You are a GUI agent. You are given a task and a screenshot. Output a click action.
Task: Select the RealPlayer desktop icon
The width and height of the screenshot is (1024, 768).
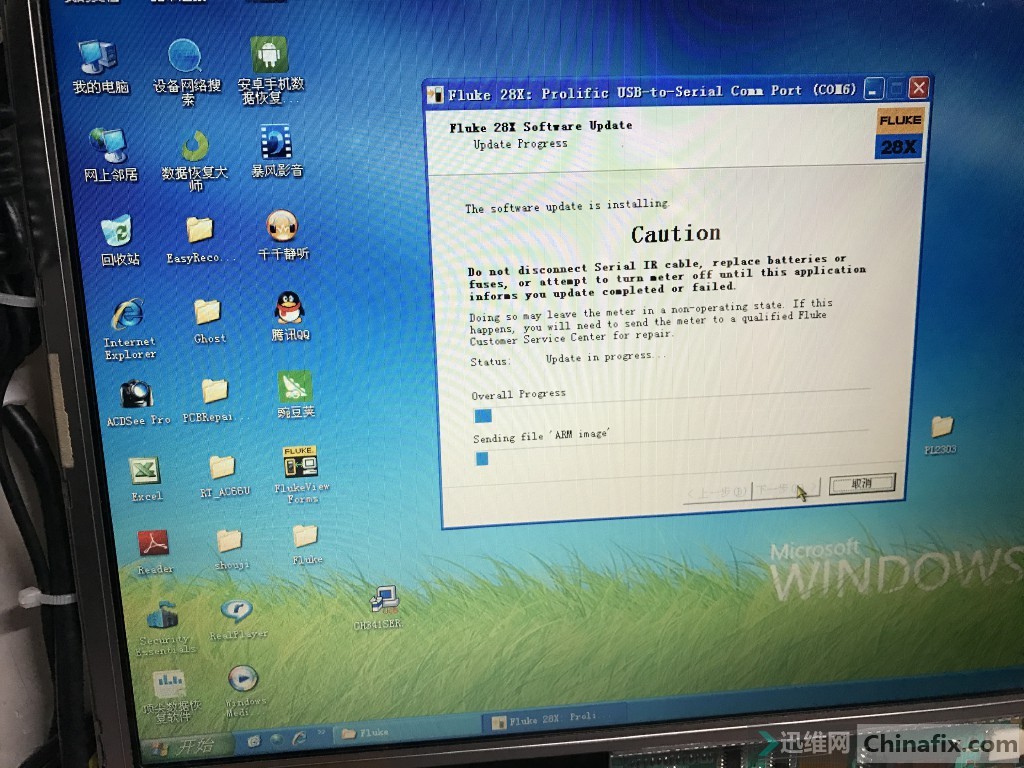[238, 619]
